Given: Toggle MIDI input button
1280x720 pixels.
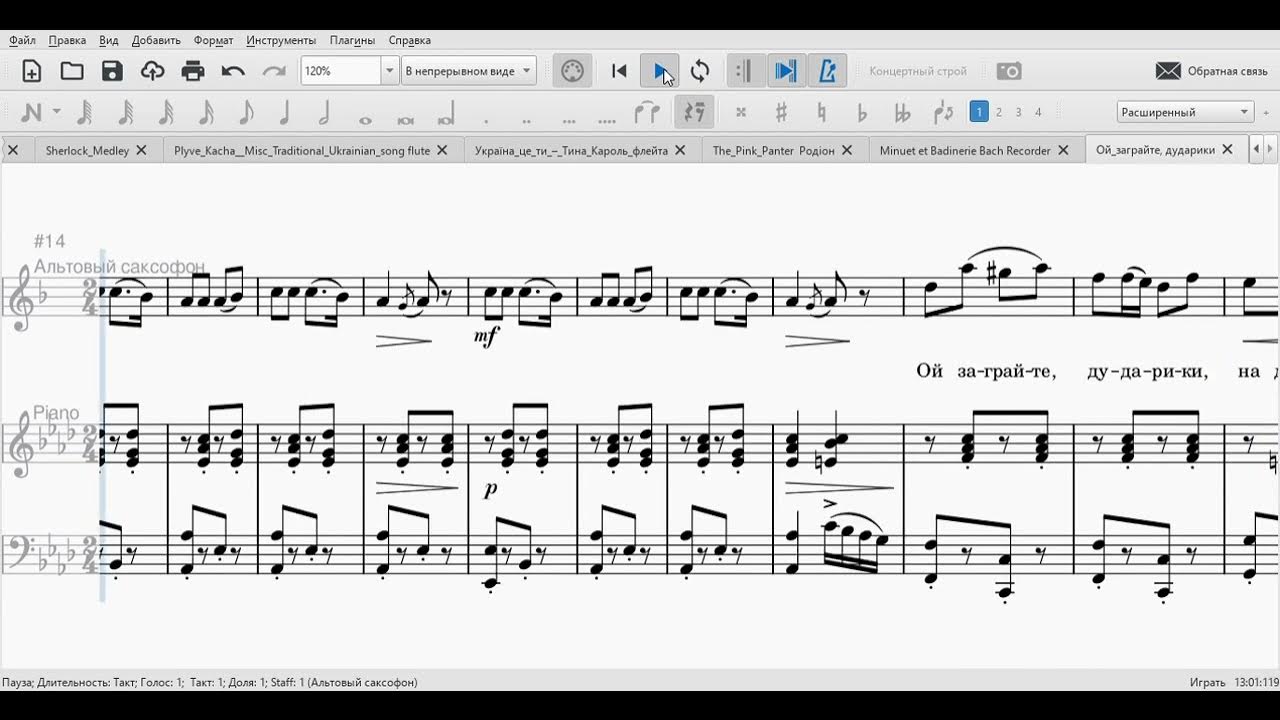Looking at the screenshot, I should click(572, 71).
